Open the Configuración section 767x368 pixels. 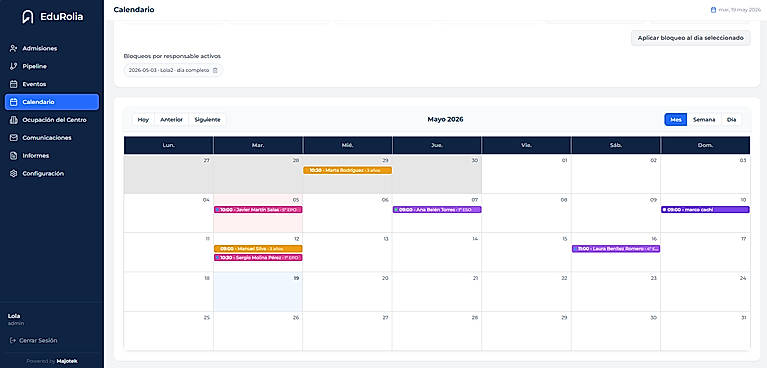point(52,173)
